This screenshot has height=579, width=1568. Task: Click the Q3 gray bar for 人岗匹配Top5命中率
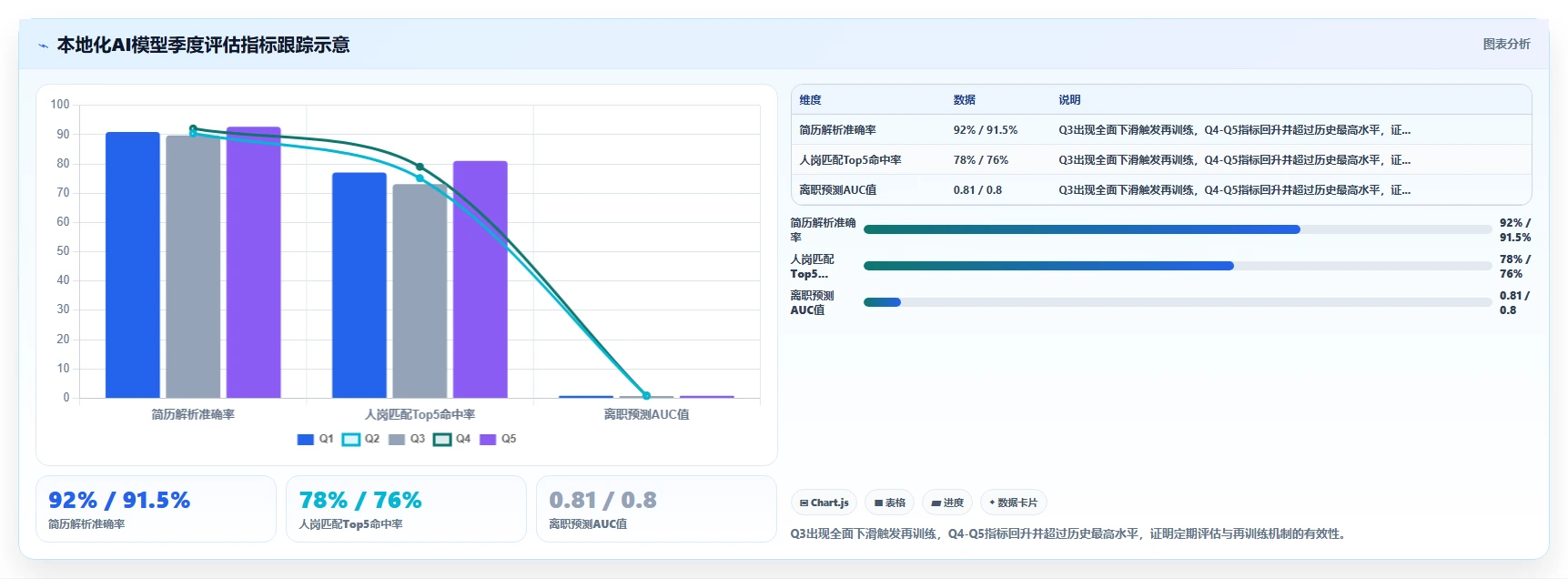[420, 291]
